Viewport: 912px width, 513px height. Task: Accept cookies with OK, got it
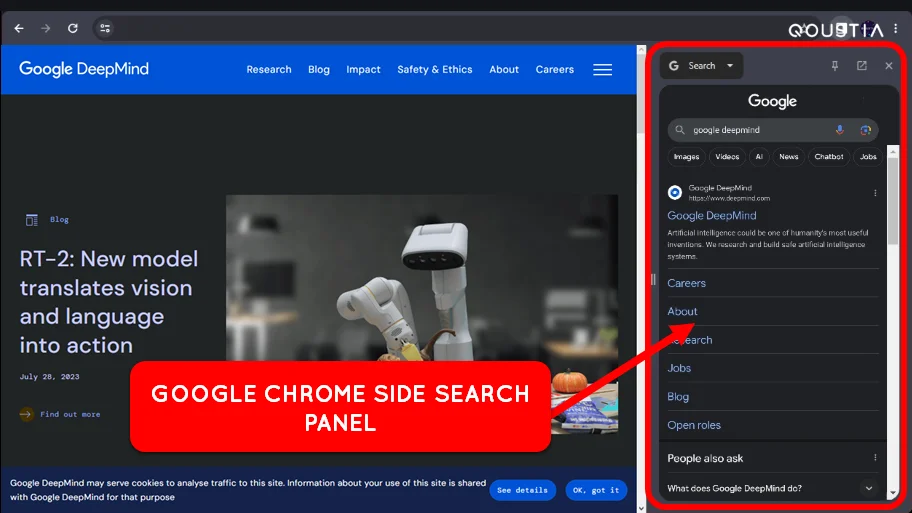tap(596, 490)
